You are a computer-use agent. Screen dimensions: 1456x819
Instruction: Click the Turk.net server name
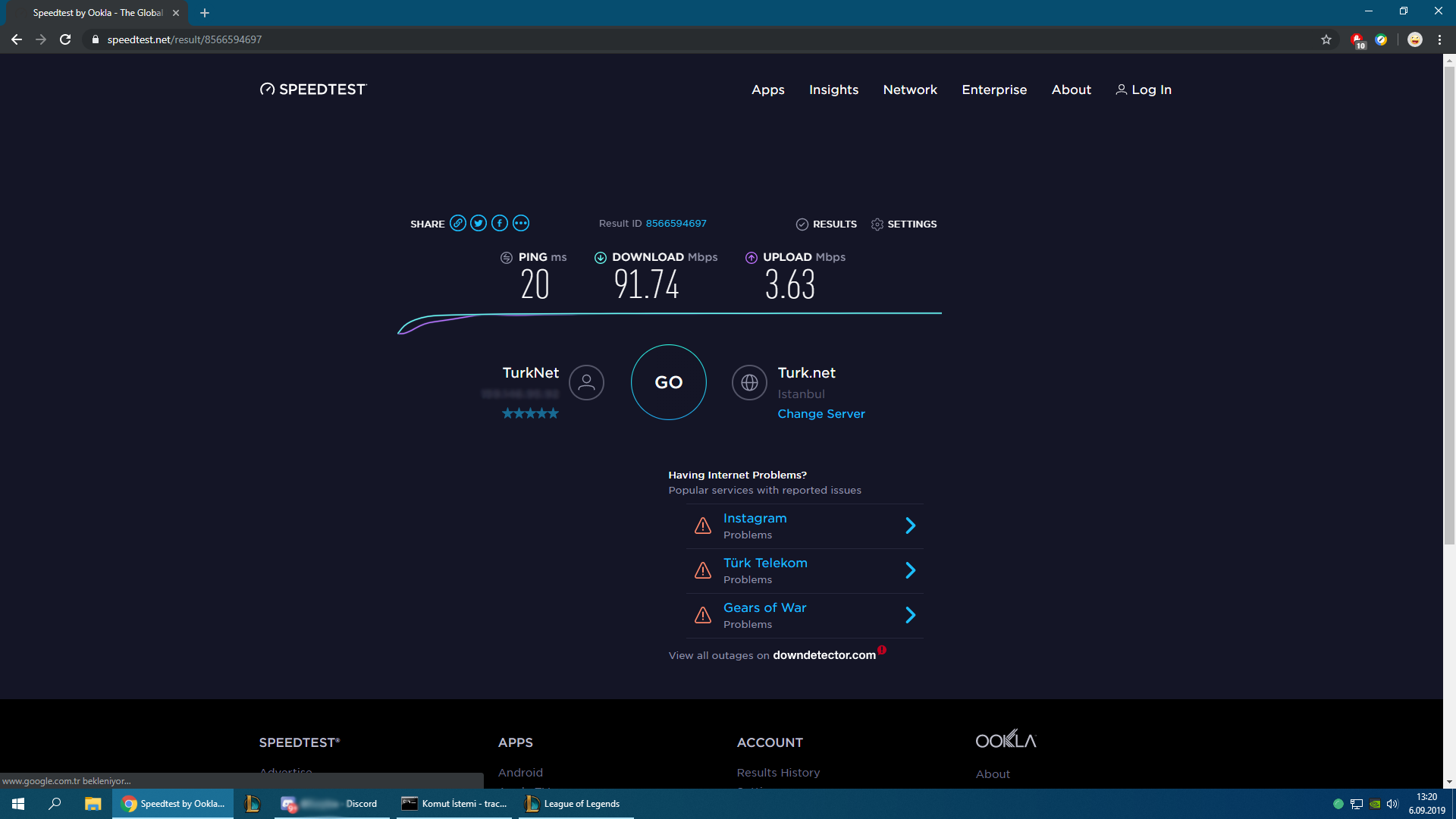click(x=806, y=373)
